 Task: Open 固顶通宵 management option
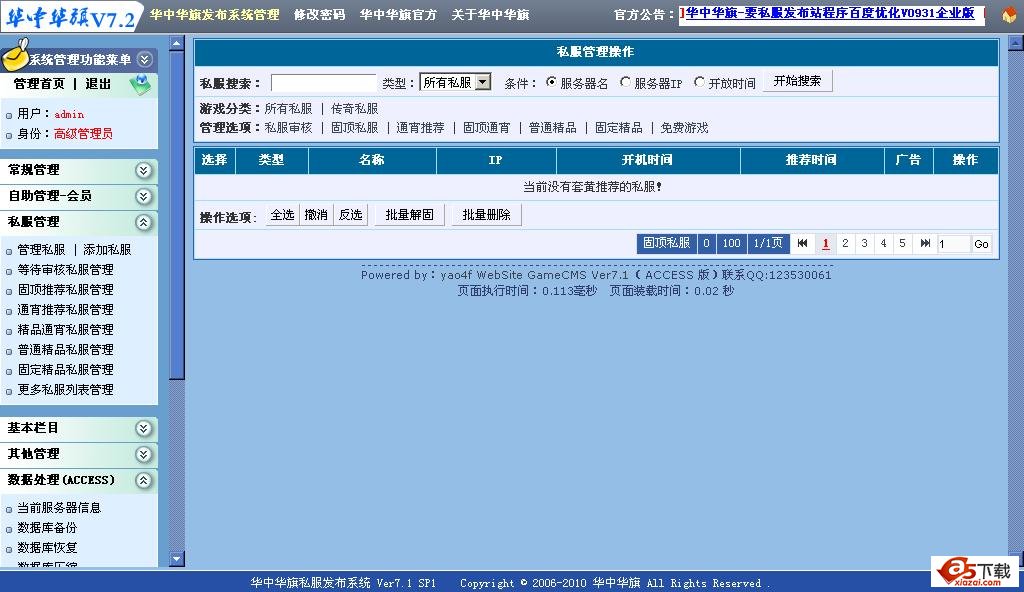click(487, 128)
